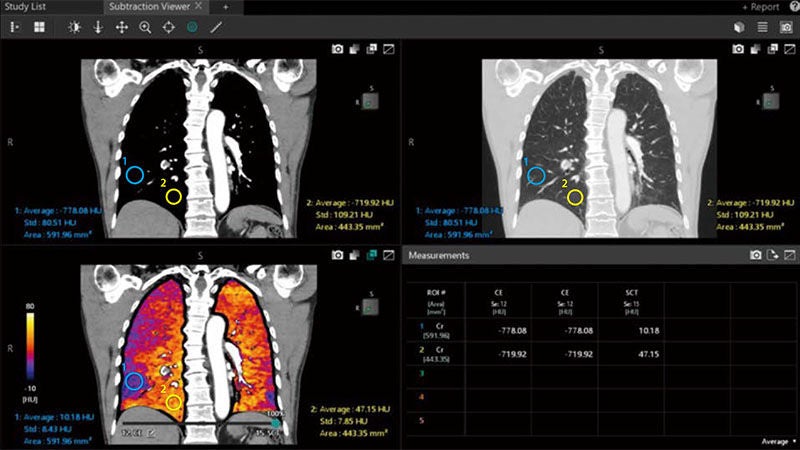
Task: Click the + Report button
Action: tap(760, 7)
